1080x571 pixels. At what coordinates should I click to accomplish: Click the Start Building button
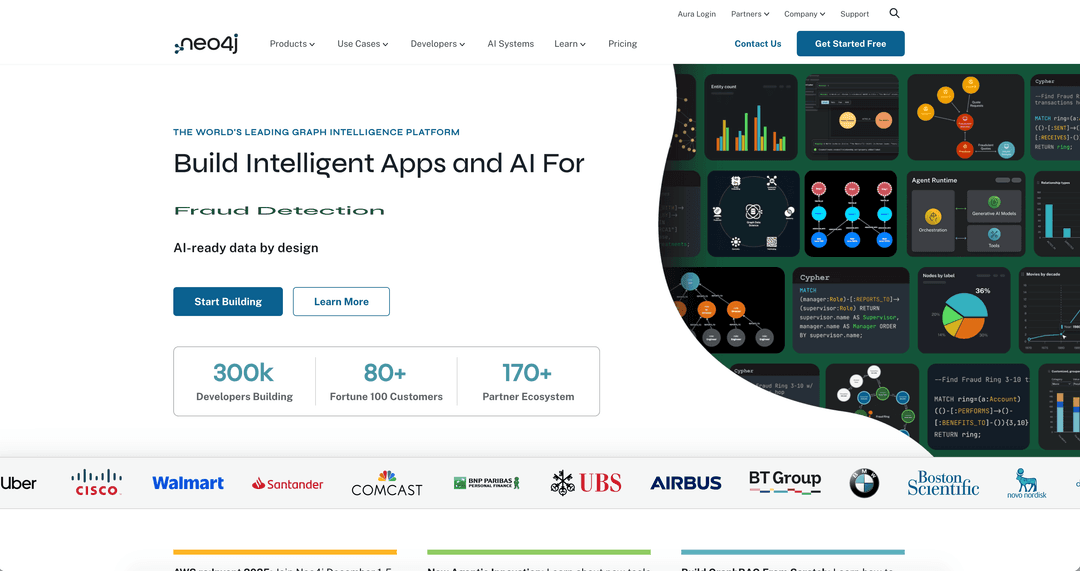point(228,302)
